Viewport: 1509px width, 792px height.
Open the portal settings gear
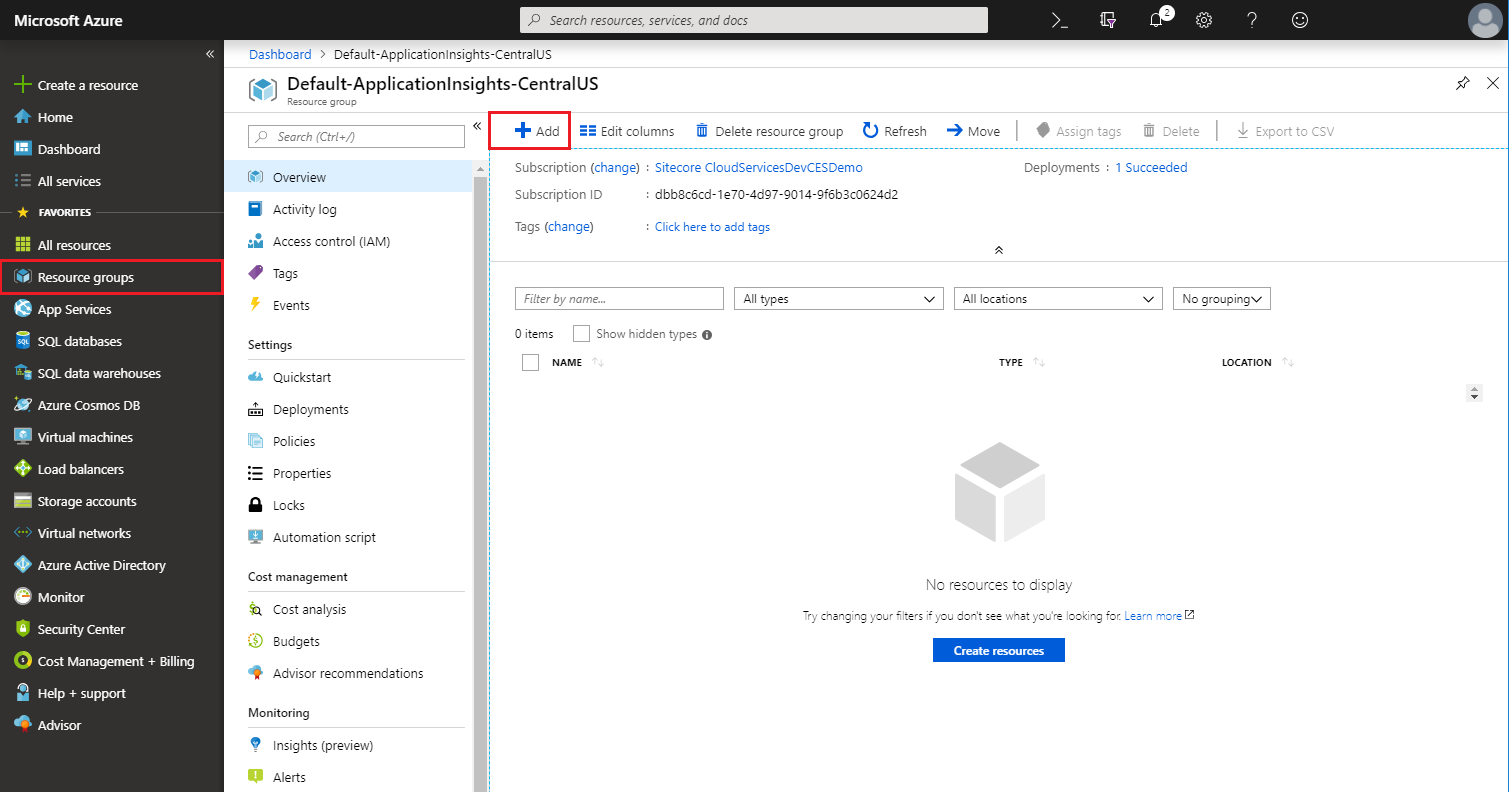point(1204,20)
